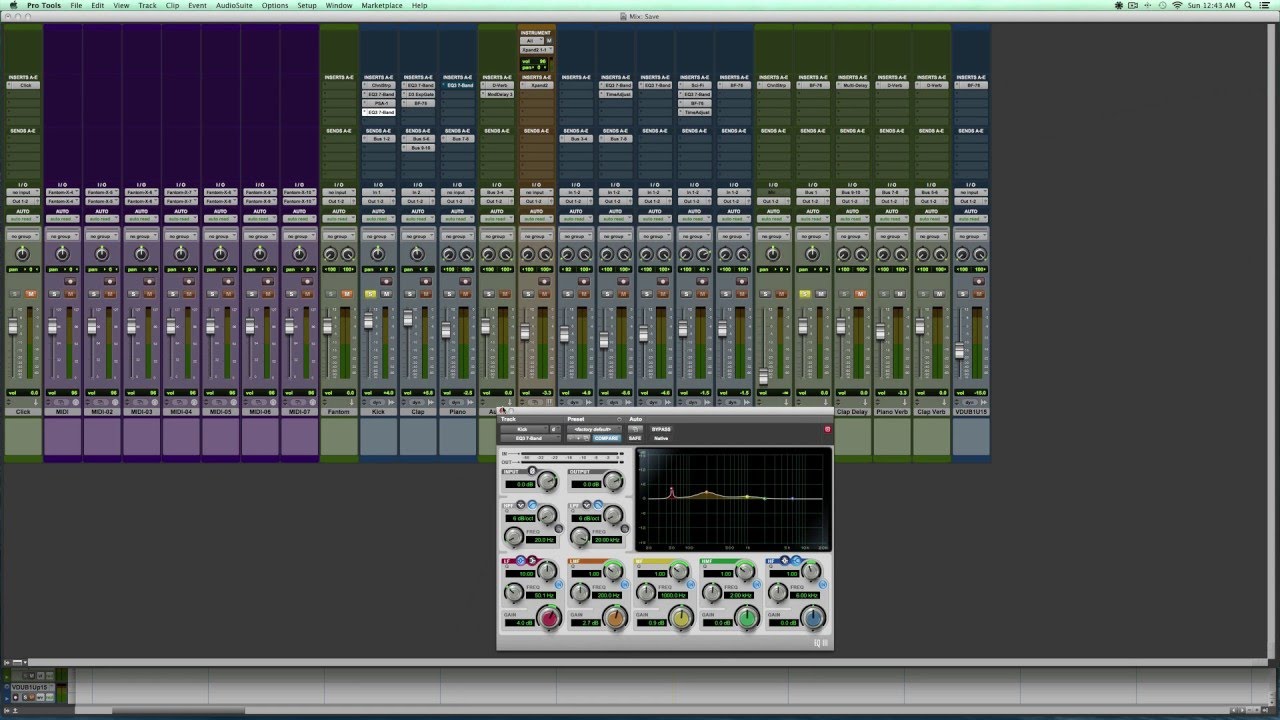The height and width of the screenshot is (720, 1280).
Task: Open the factory default preset dropdown
Action: [x=594, y=429]
